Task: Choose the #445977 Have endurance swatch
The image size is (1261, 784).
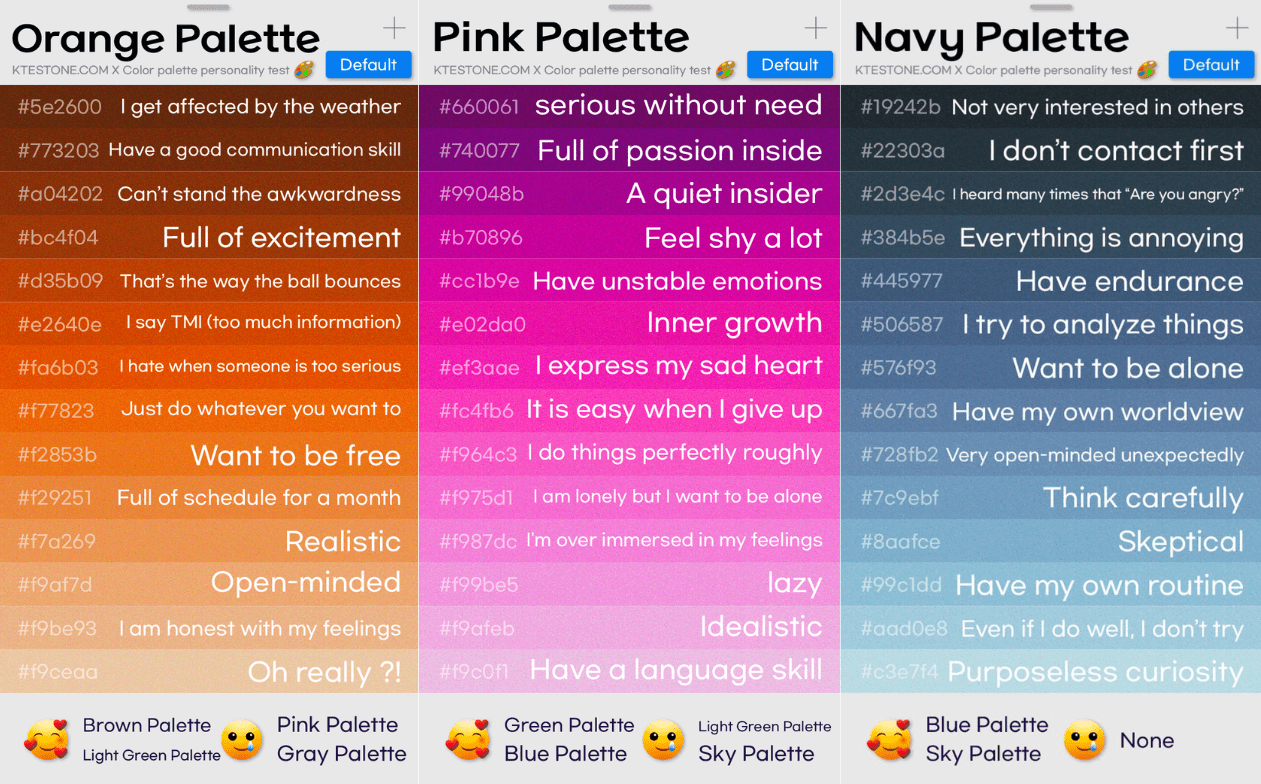Action: [x=1051, y=281]
